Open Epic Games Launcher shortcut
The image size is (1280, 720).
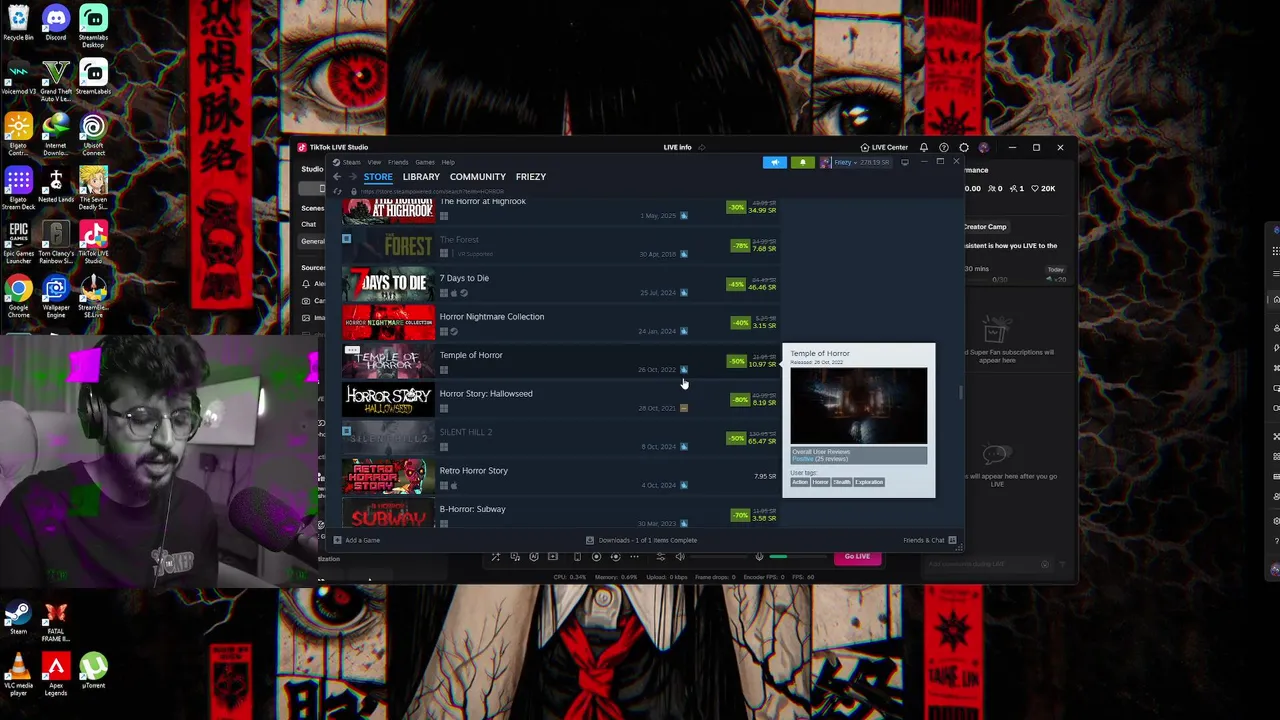pyautogui.click(x=18, y=243)
